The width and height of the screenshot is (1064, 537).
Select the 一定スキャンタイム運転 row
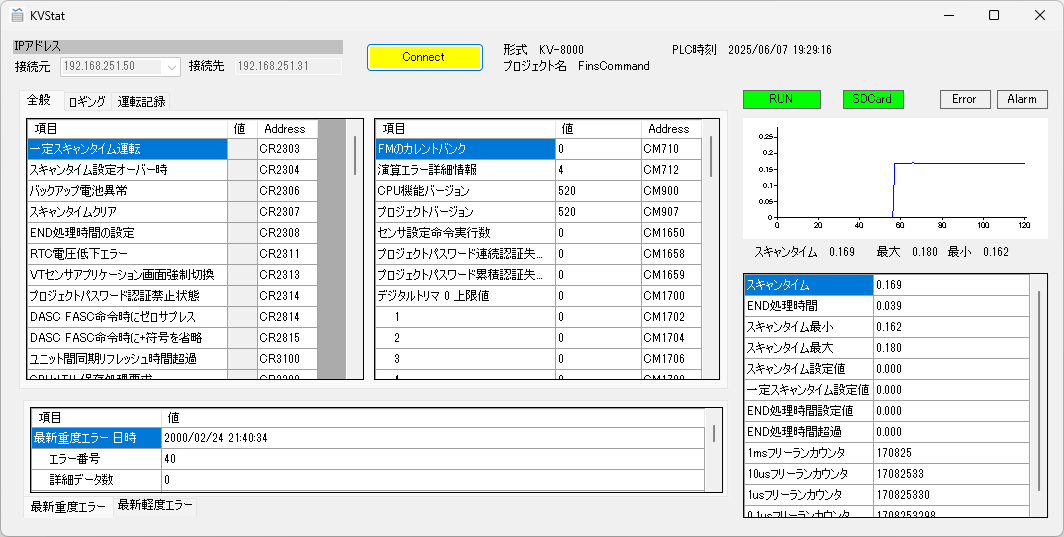coord(127,149)
